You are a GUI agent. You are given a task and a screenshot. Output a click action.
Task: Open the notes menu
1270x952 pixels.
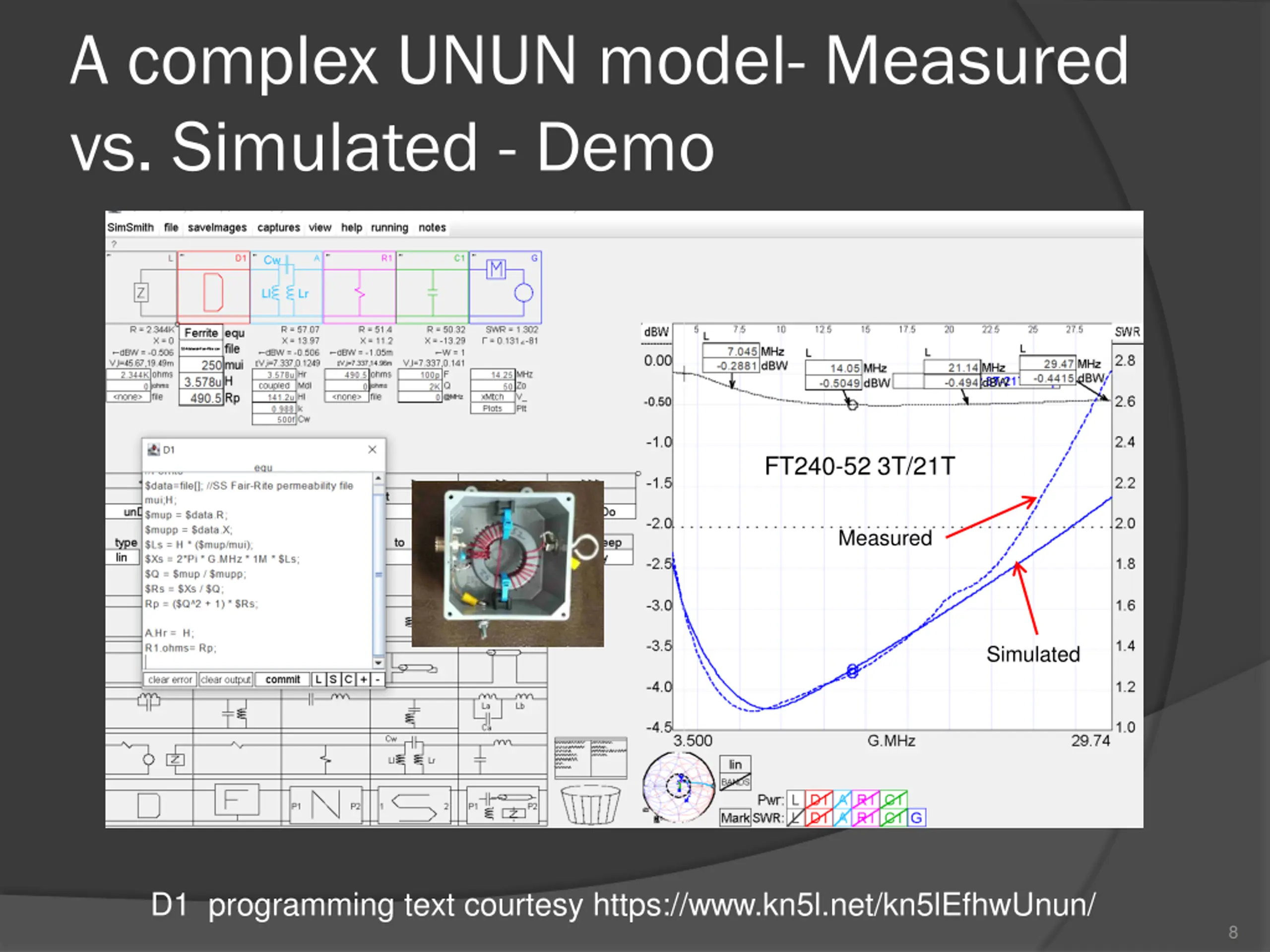[x=432, y=227]
